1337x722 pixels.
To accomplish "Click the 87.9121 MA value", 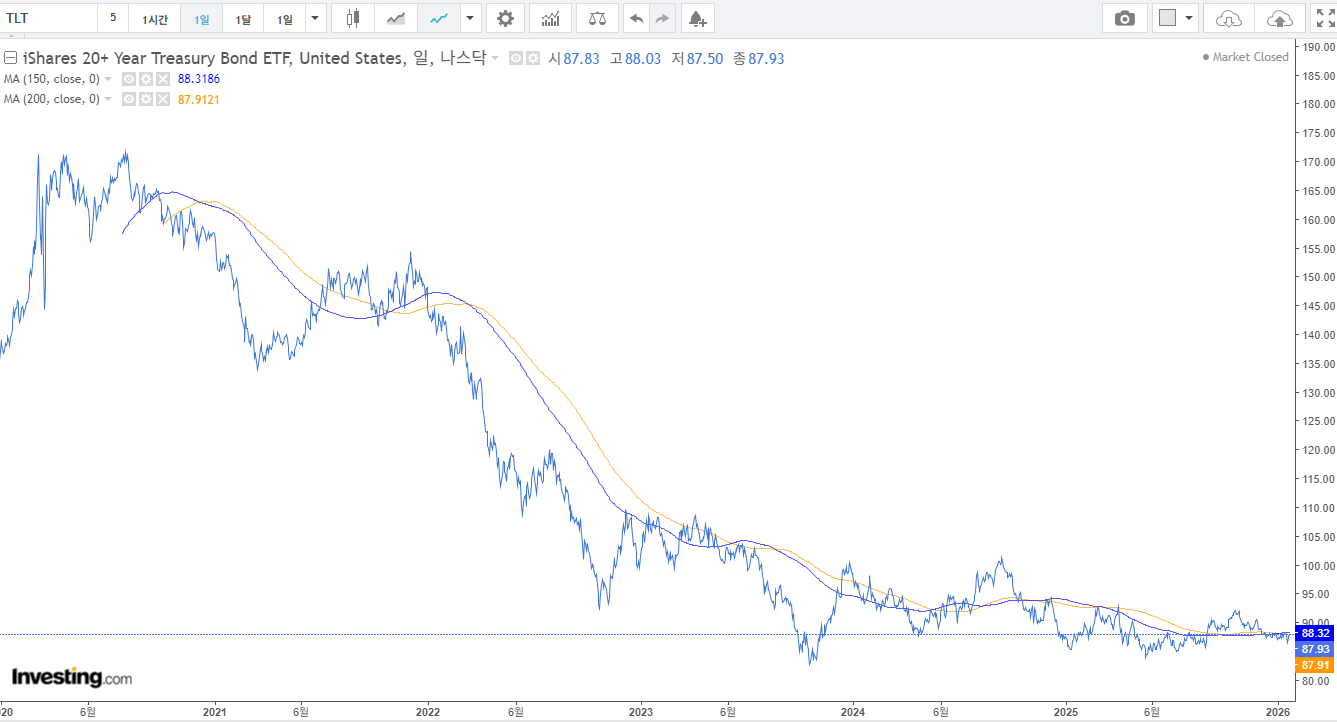I will [x=199, y=99].
